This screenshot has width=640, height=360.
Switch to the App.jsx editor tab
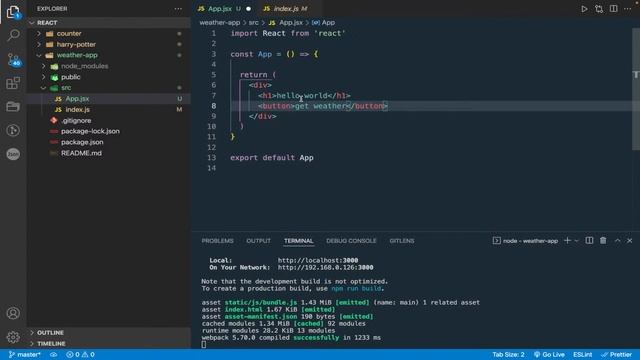point(224,9)
